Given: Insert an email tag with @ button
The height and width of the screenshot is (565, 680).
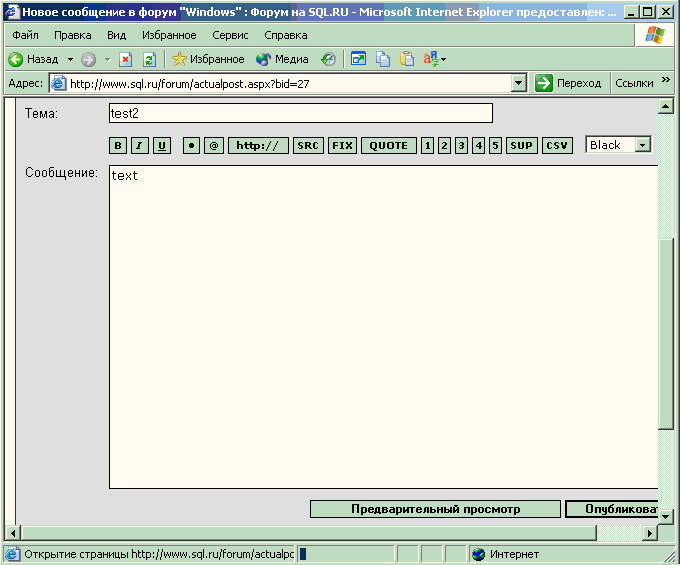Looking at the screenshot, I should [x=213, y=146].
